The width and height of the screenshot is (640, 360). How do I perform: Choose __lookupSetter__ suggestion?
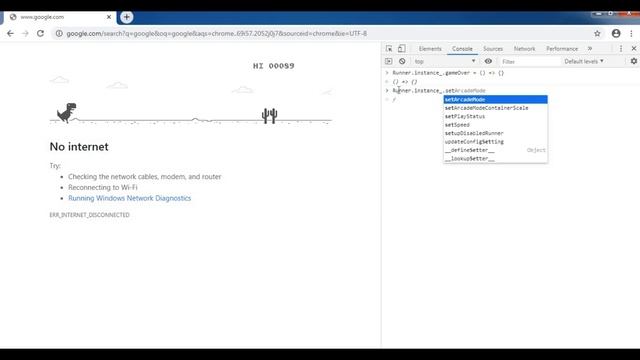click(x=496, y=158)
